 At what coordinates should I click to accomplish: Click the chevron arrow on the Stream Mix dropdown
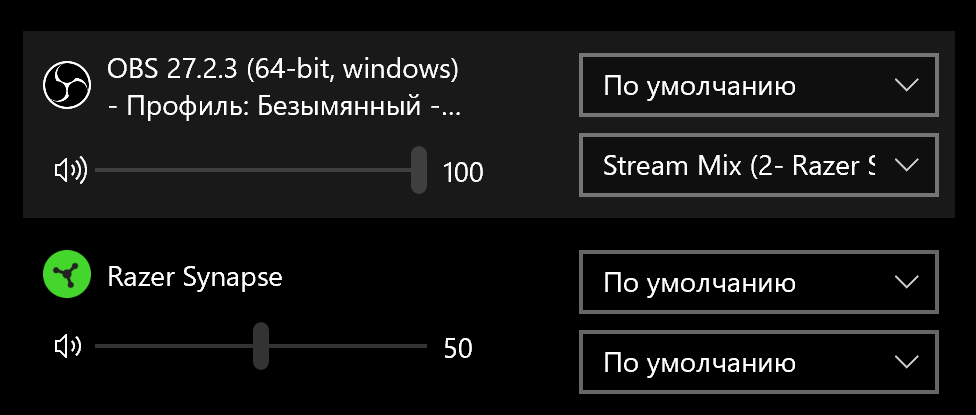click(906, 165)
